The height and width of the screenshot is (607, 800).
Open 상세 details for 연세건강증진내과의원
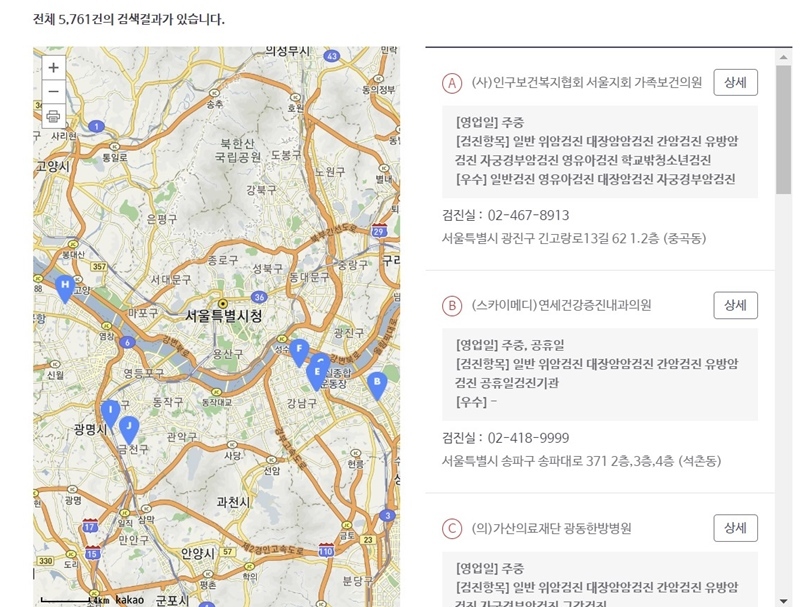[x=736, y=305]
